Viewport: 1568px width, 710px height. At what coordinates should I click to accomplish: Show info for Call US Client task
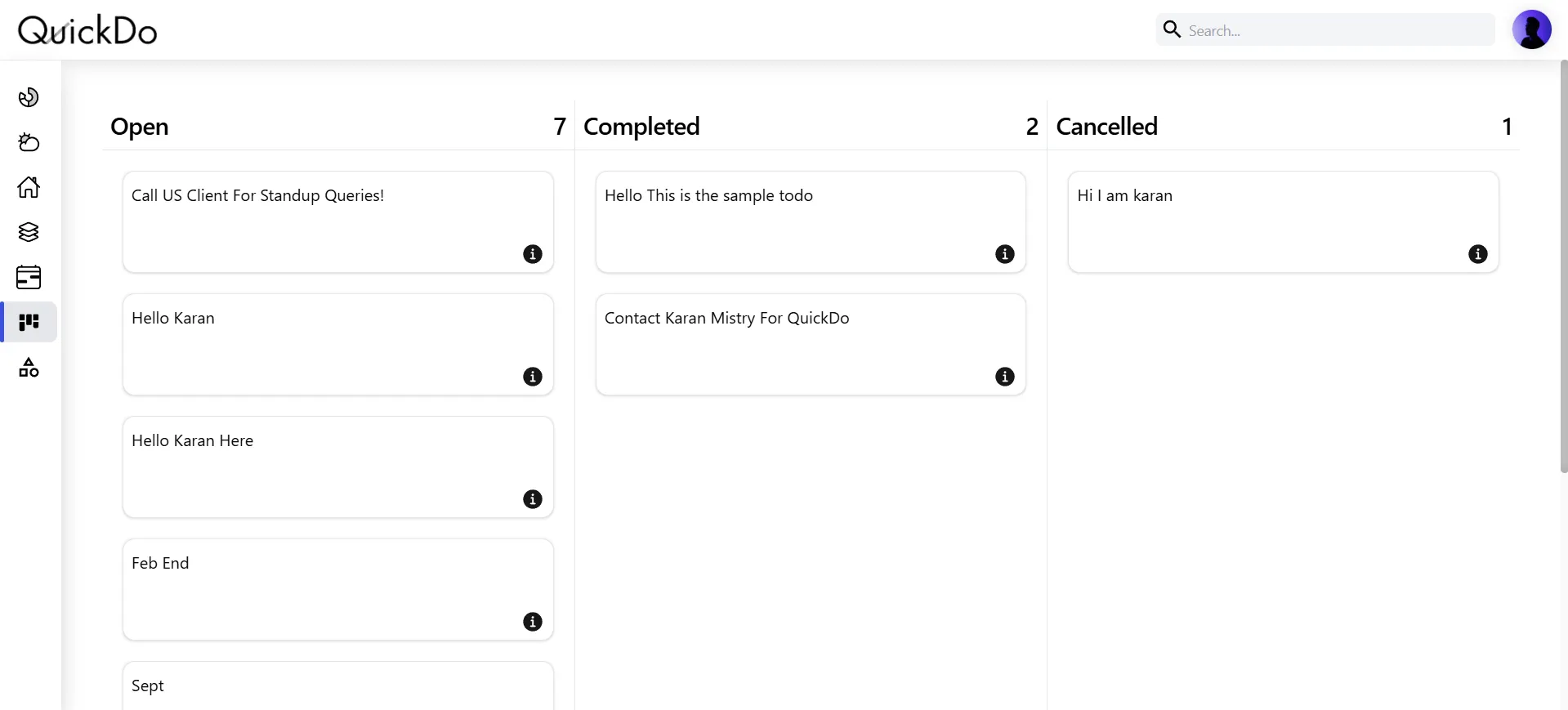(533, 254)
